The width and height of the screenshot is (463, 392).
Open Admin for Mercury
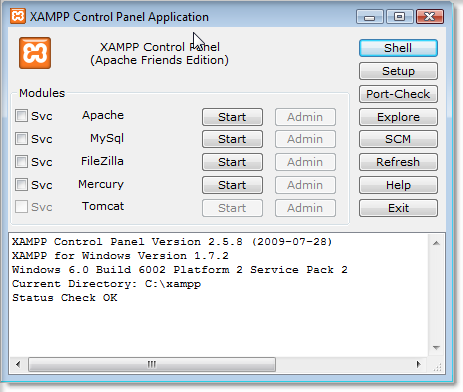[305, 185]
